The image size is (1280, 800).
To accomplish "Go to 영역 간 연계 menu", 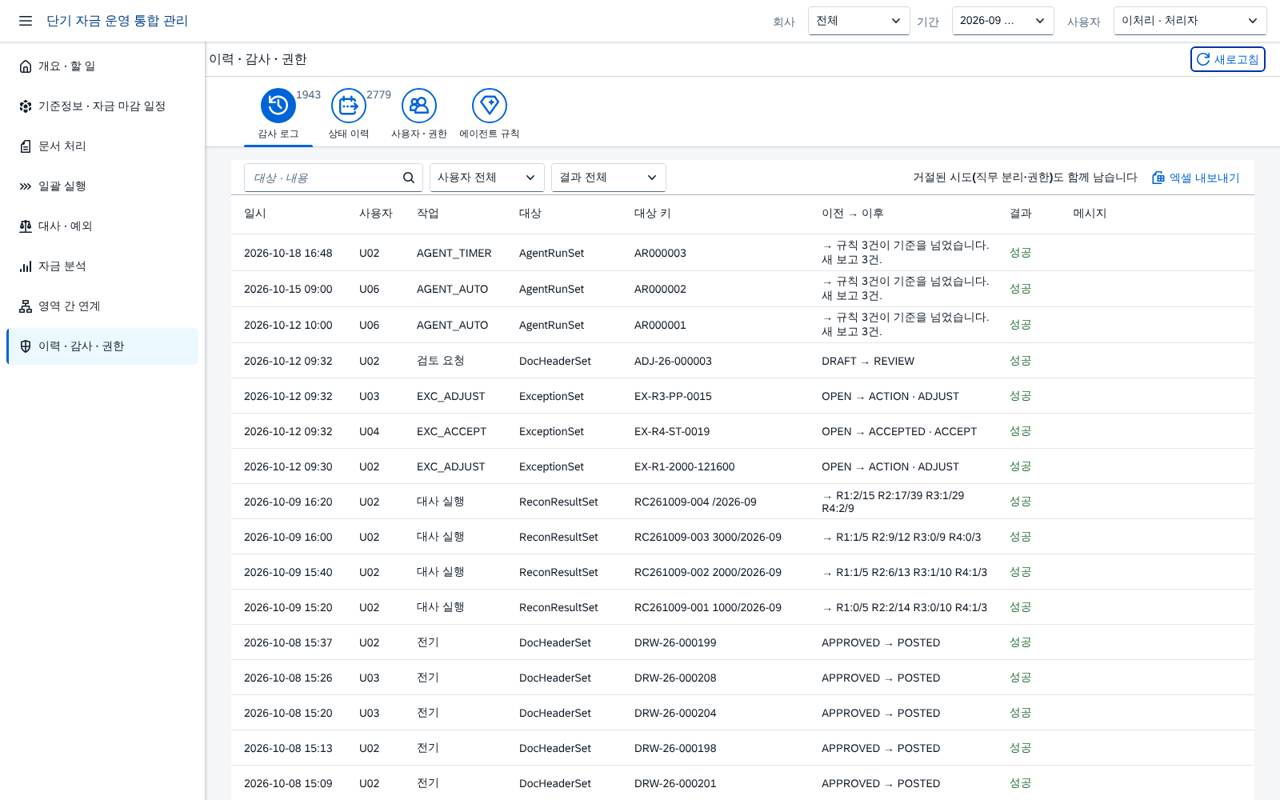I will click(x=102, y=306).
